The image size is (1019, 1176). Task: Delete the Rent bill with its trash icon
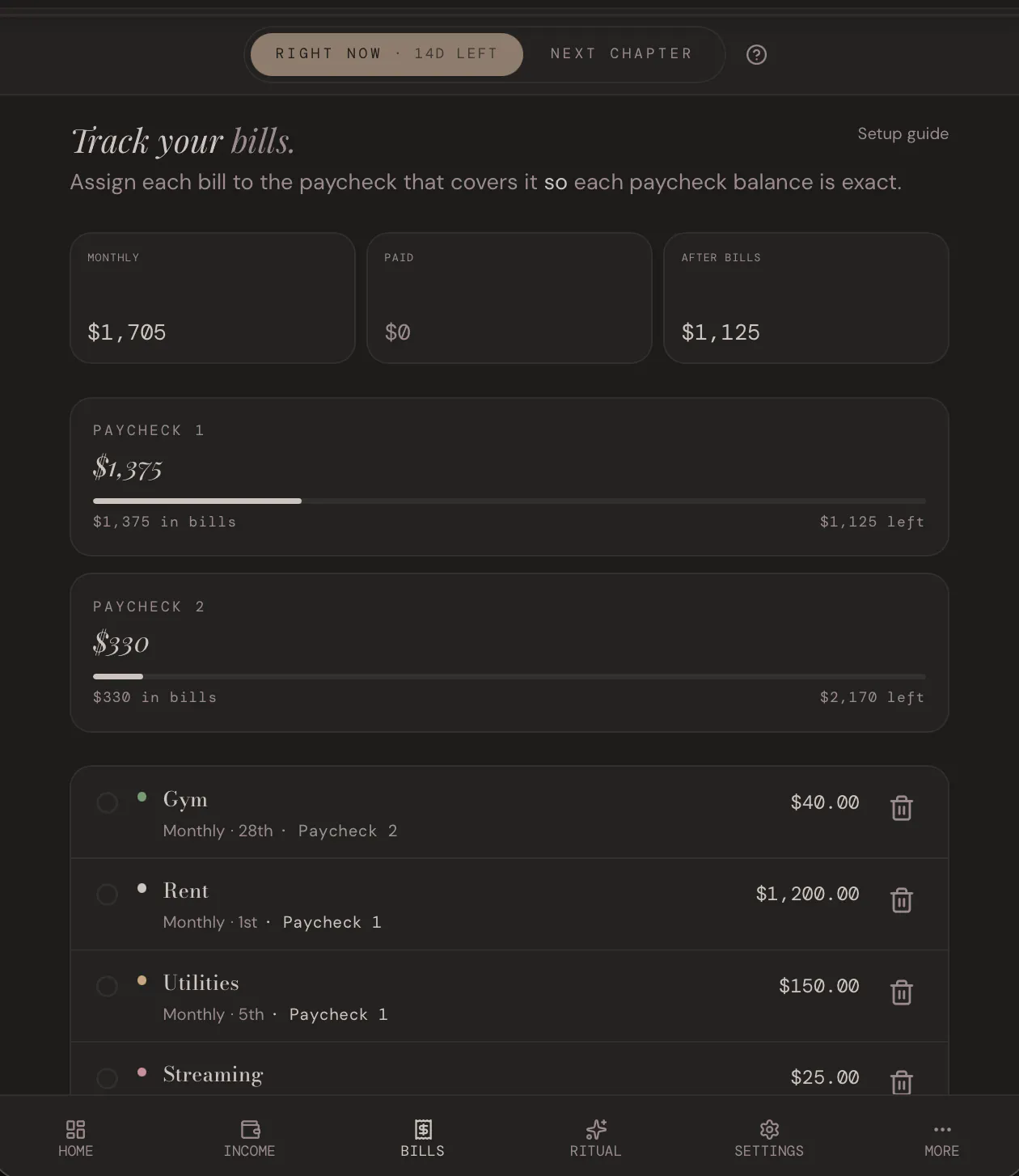(902, 900)
